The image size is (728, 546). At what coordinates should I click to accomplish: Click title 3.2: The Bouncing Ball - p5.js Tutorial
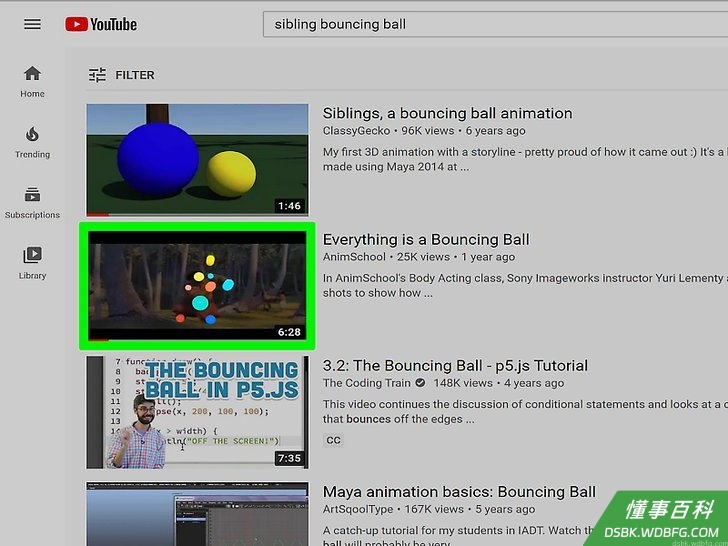point(455,366)
